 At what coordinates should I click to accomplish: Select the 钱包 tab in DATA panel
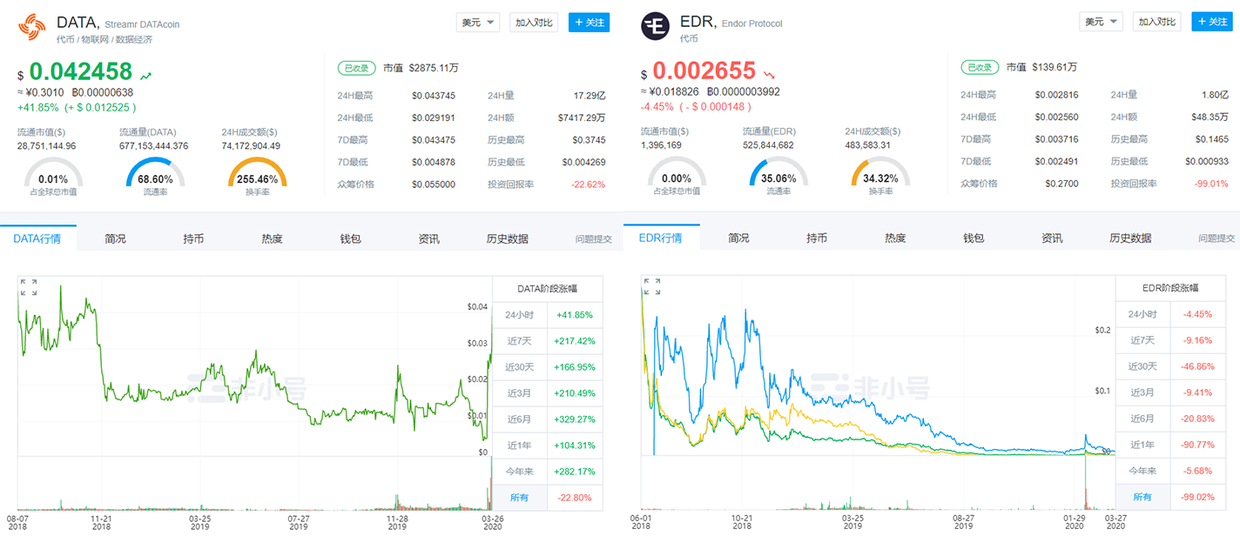click(x=350, y=239)
